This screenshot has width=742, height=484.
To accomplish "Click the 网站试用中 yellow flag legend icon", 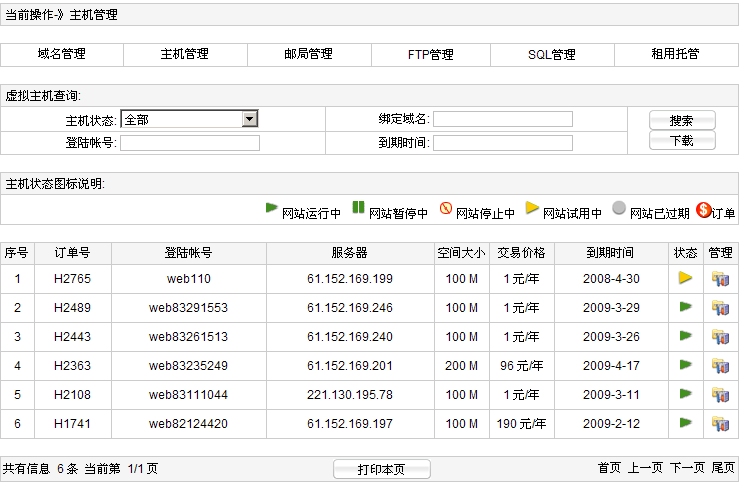I will pos(532,207).
